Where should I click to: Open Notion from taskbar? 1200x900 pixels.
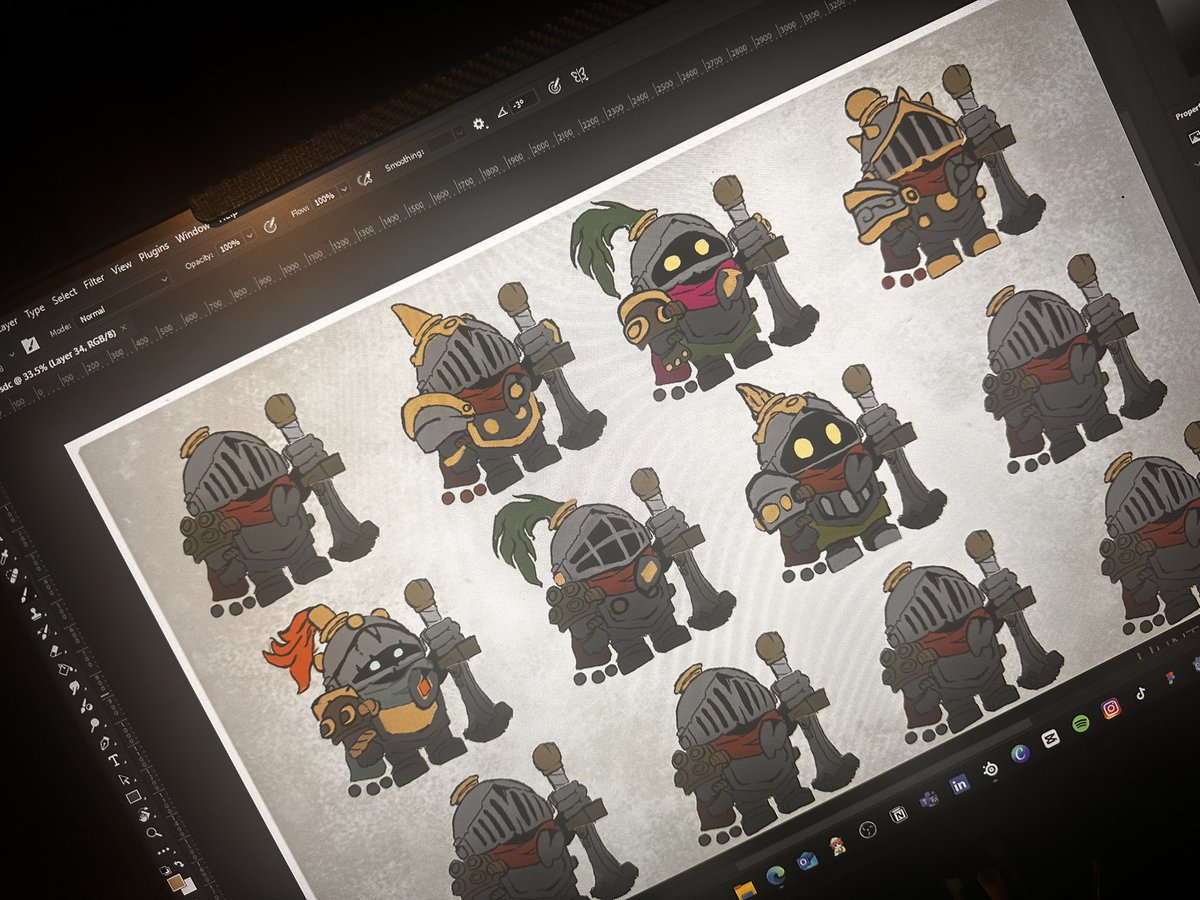[898, 815]
